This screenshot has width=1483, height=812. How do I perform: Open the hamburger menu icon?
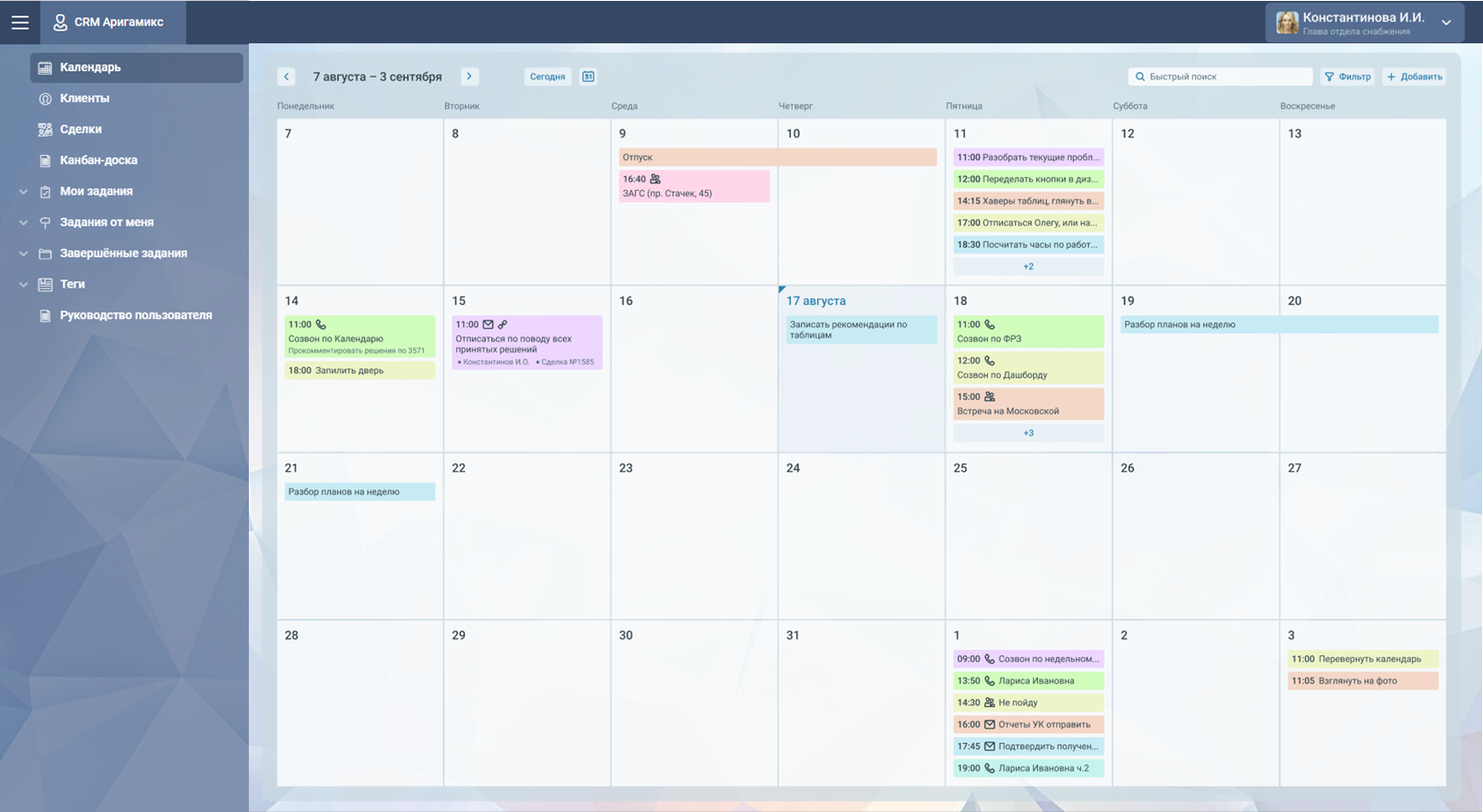pos(19,22)
